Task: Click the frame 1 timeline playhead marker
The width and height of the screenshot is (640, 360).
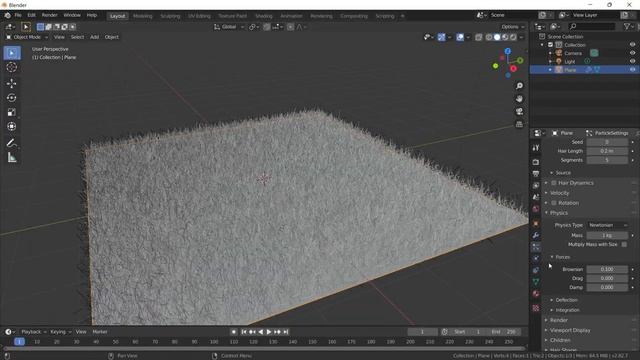Action: click(19, 342)
